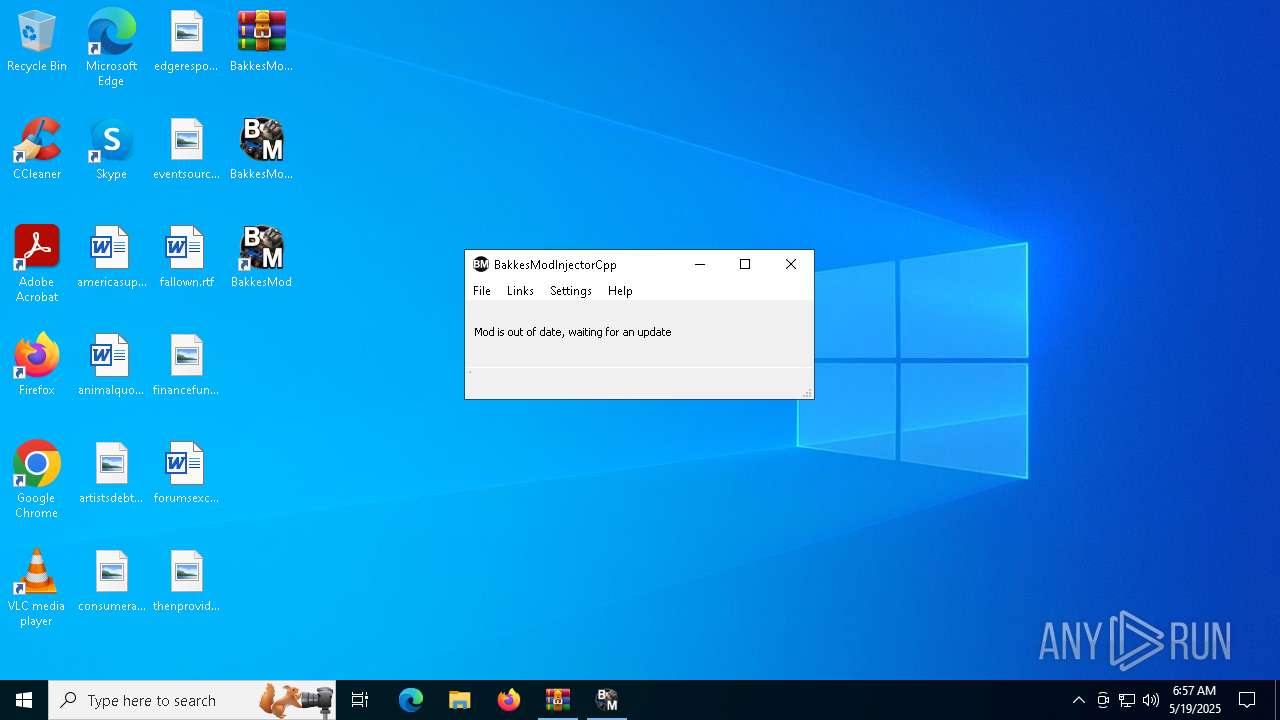Select the eventsourc... image file on desktop
The width and height of the screenshot is (1280, 720).
(x=186, y=150)
